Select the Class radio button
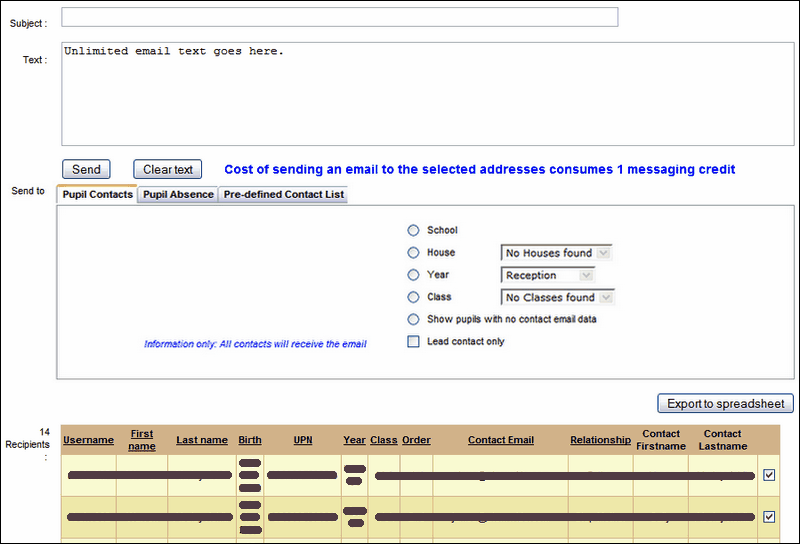800x544 pixels. pyautogui.click(x=413, y=297)
